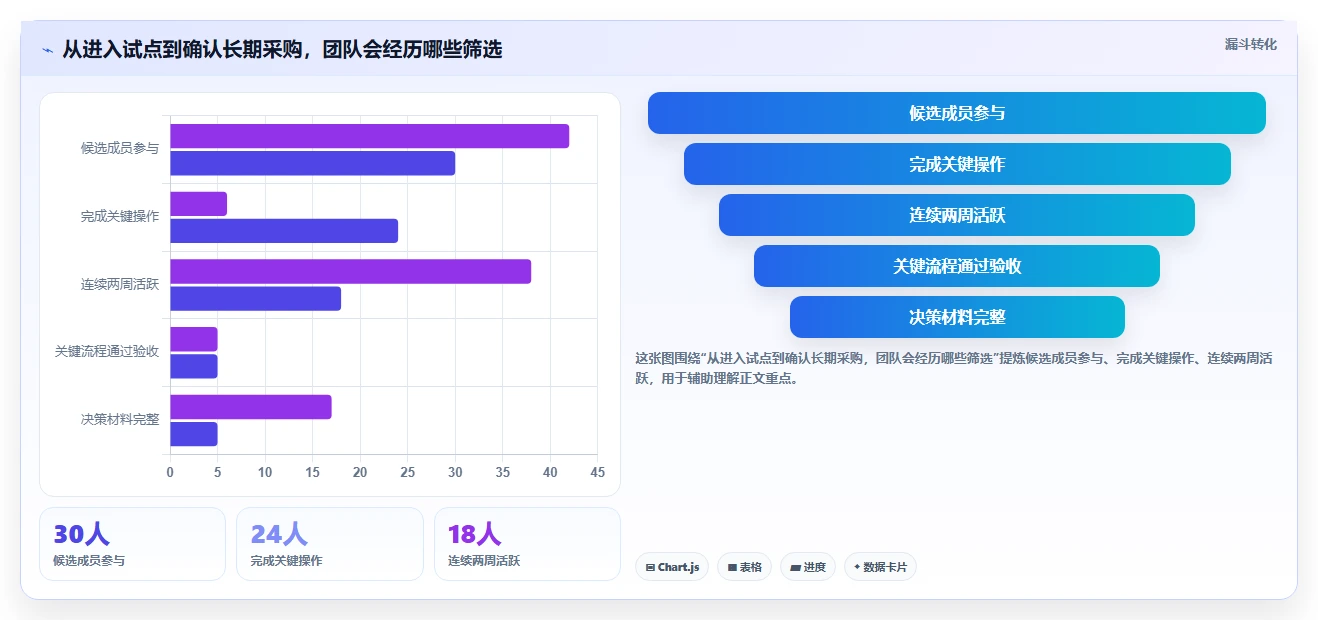
Task: Select the 决策材料完整 funnel stage
Action: point(957,317)
